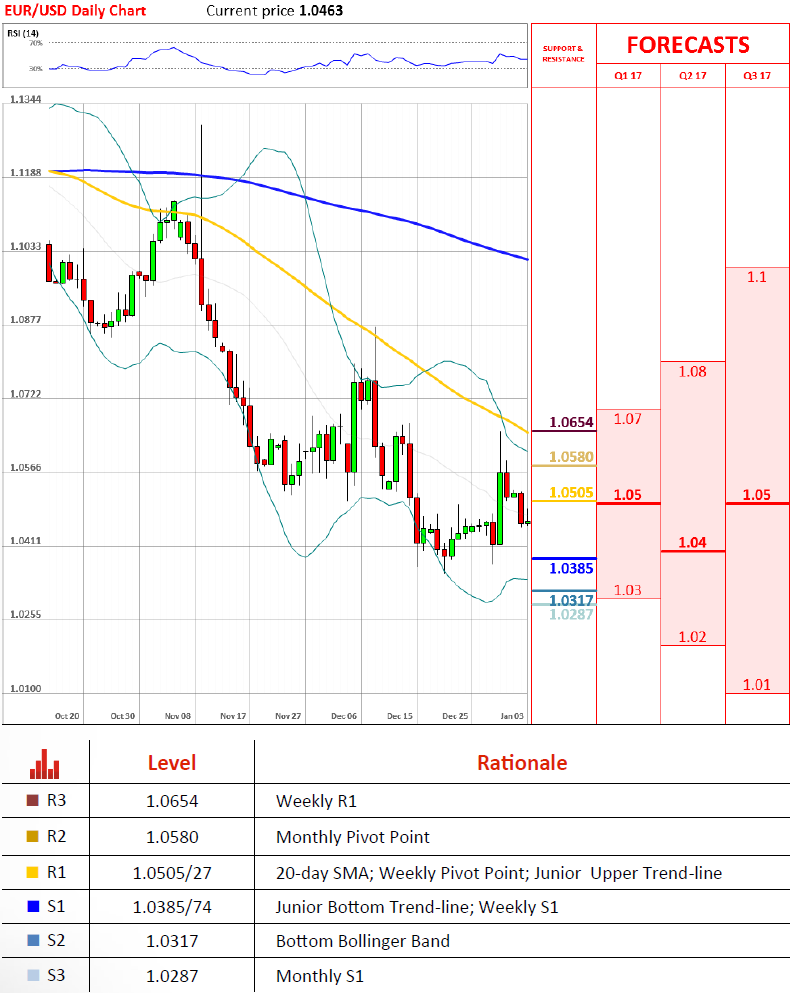Viewport: 791px width, 993px height.
Task: Click the R3 dark red color swatch
Action: 32,800
